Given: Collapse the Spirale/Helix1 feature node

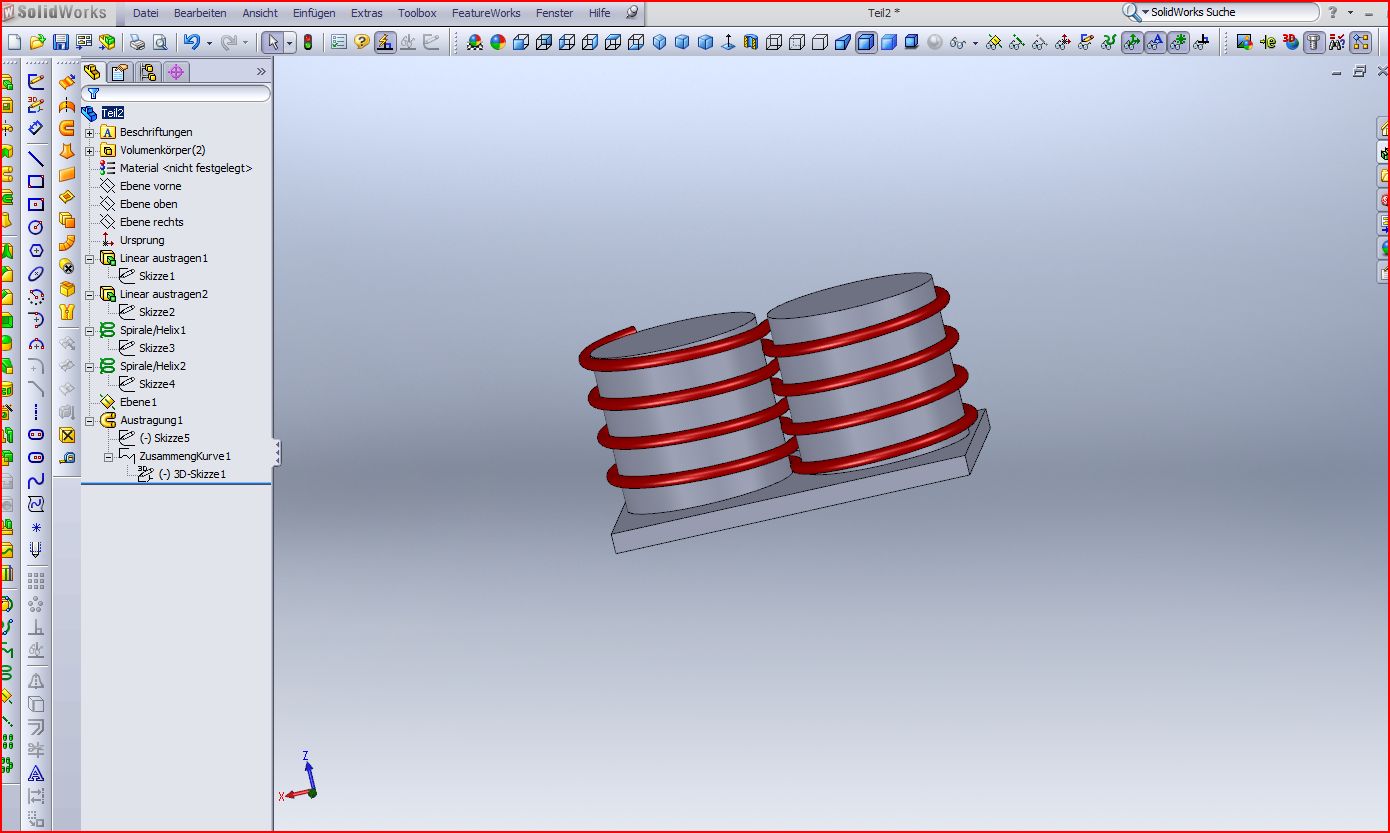Looking at the screenshot, I should (x=90, y=331).
